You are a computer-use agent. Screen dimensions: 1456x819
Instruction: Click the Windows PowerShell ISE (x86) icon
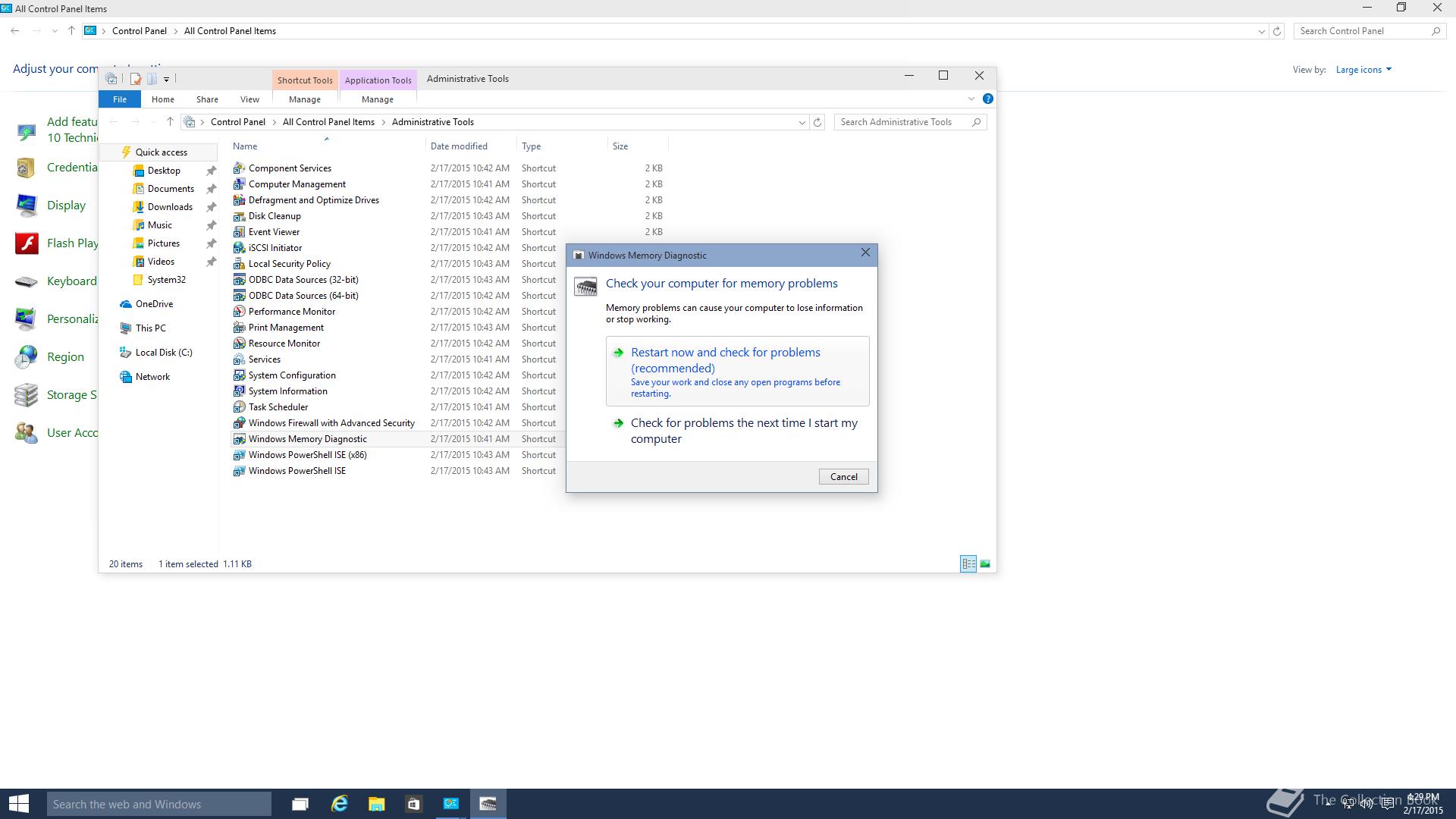point(239,455)
